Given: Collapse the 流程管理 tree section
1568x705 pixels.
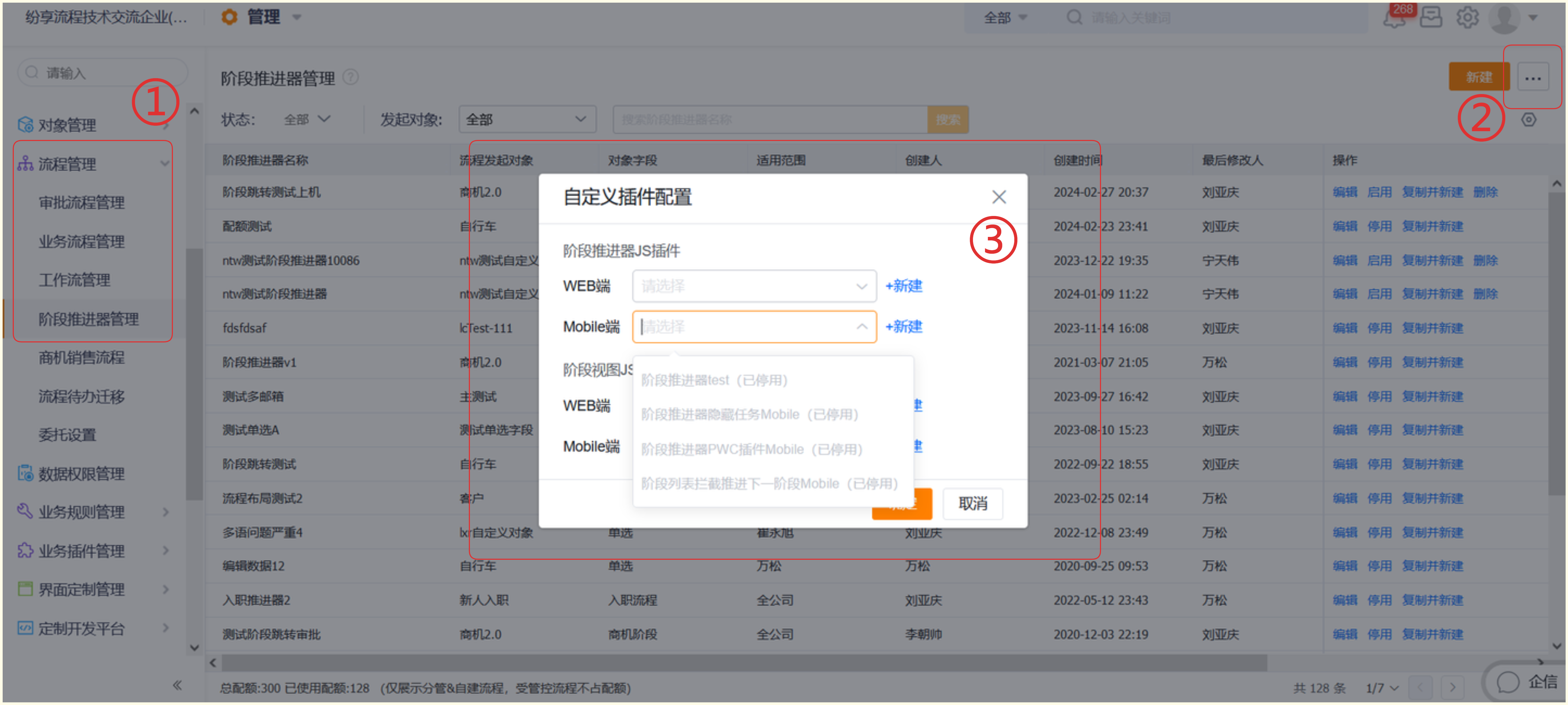Looking at the screenshot, I should (164, 164).
